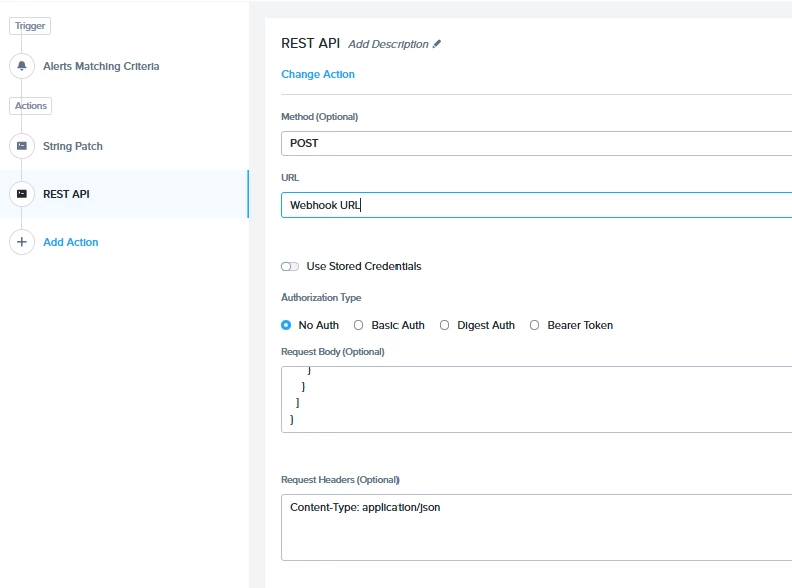Click the String Patch step icon
792x588 pixels.
click(x=22, y=146)
